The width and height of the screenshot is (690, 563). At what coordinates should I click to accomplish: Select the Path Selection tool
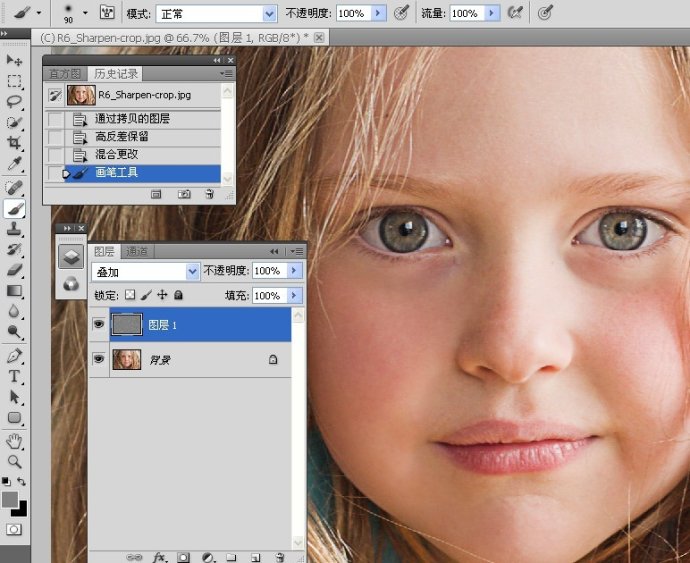coord(14,397)
